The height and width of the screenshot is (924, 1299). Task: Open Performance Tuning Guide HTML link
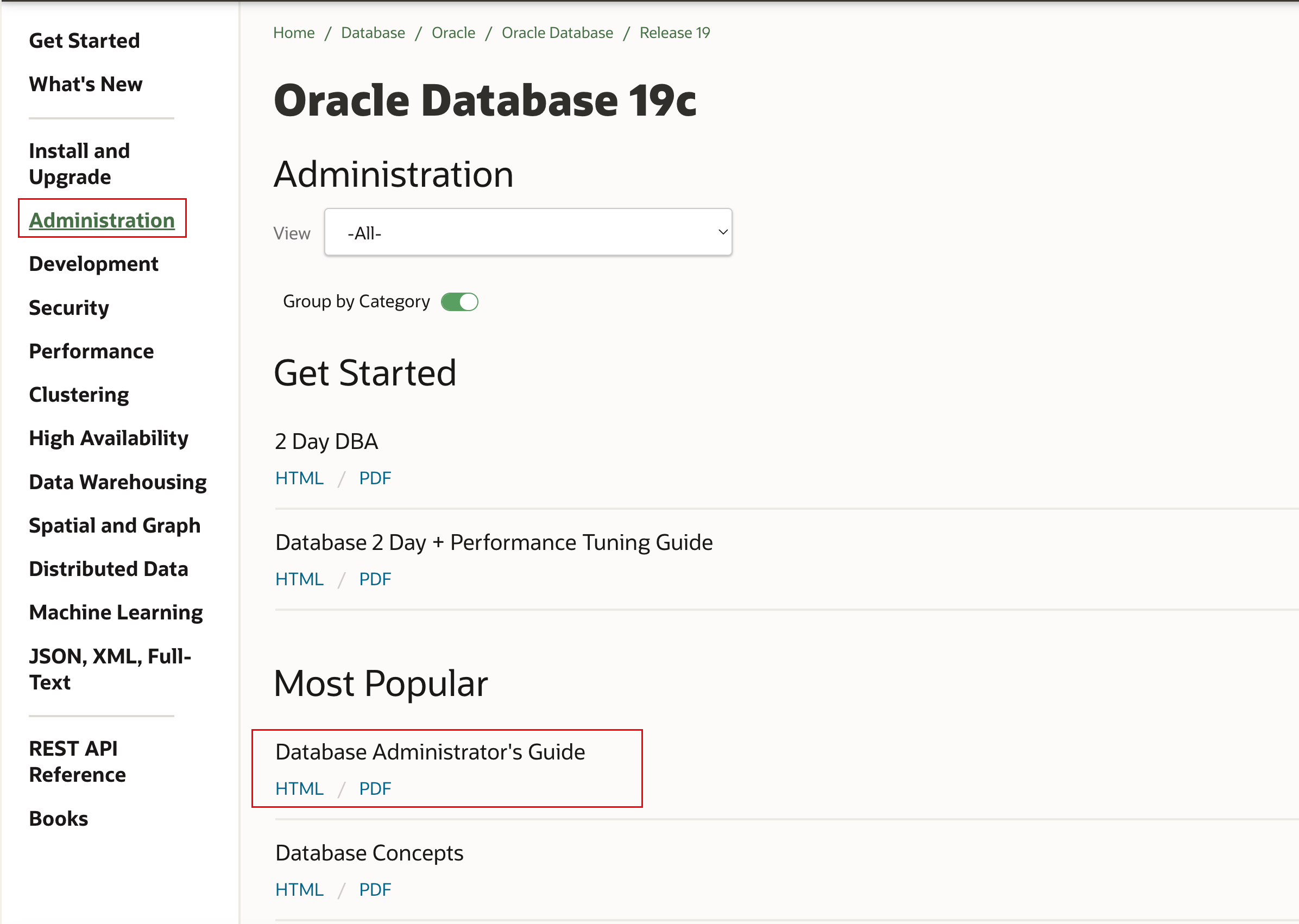click(x=299, y=579)
